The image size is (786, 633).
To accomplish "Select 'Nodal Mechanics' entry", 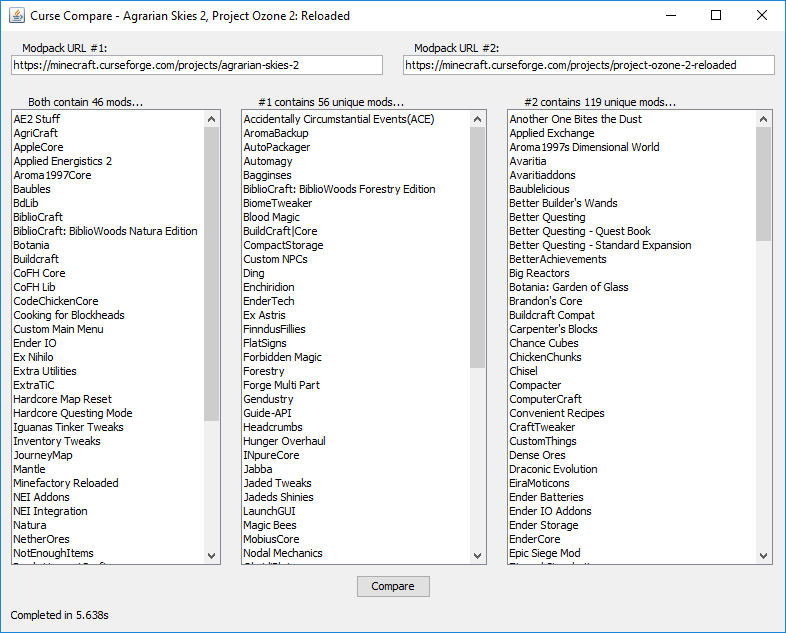I will pyautogui.click(x=283, y=553).
